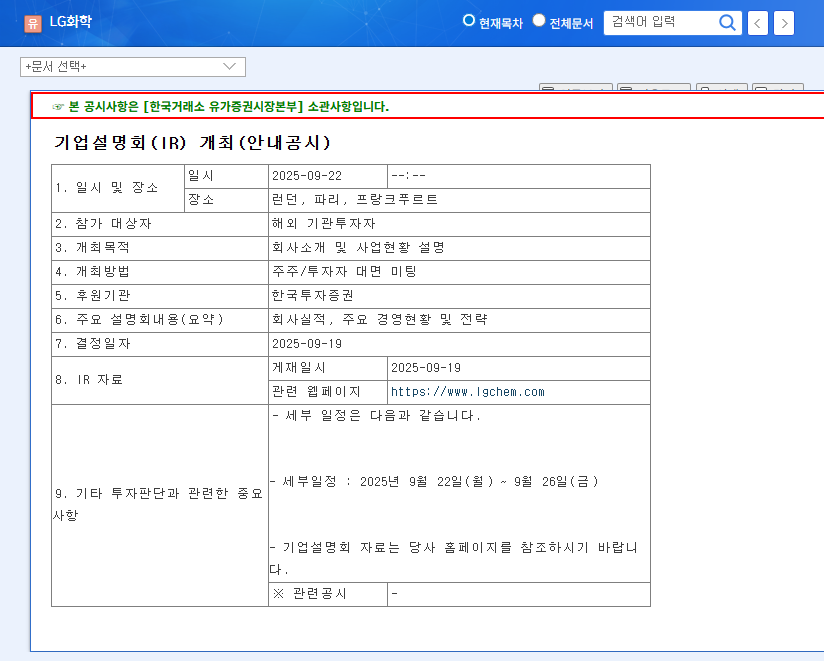824x661 pixels.
Task: Click the 회사소개 및 사업현황 설명 cell
Action: [459, 248]
